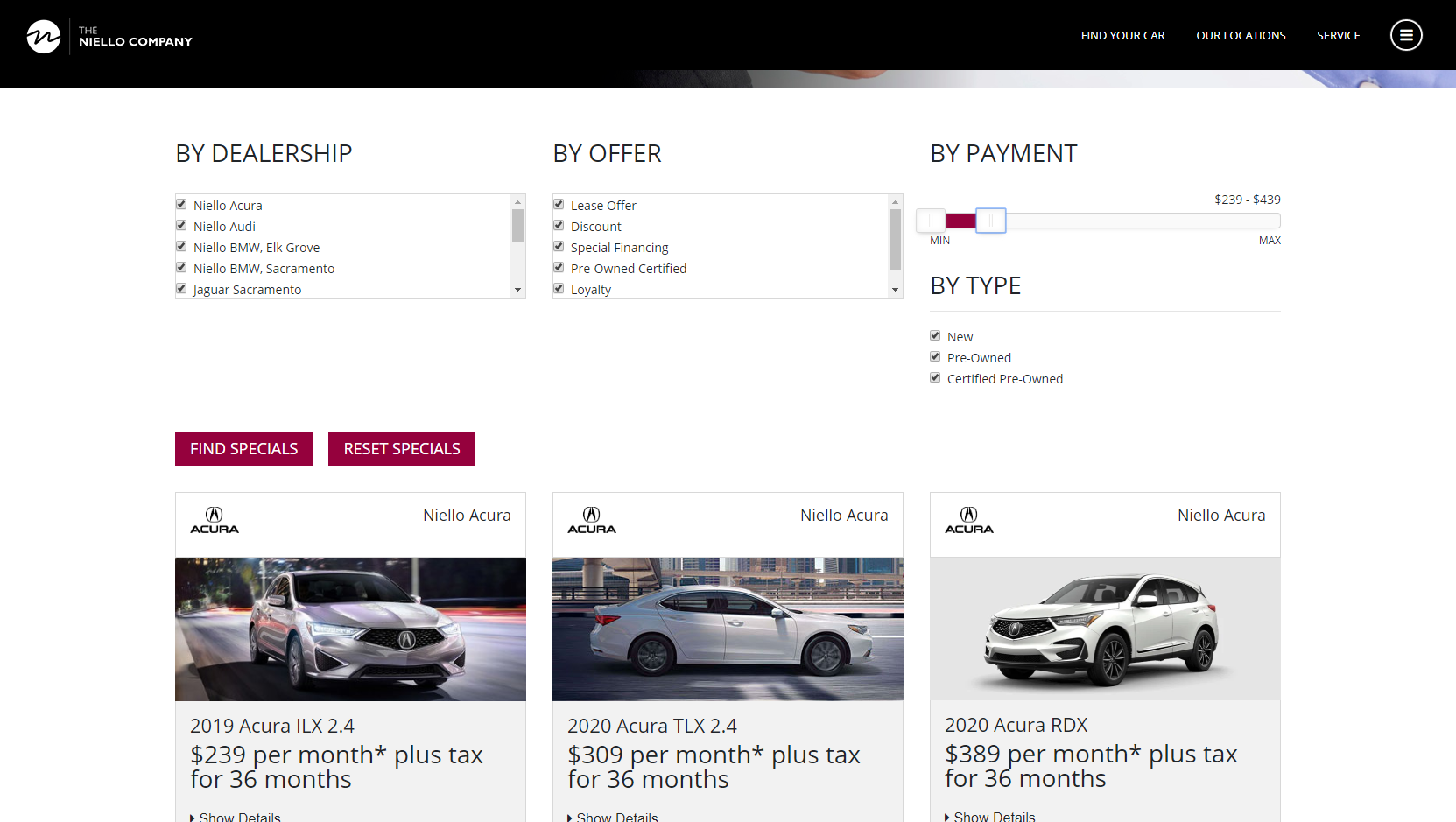The image size is (1456, 822).
Task: Click the offer list scrollbar thumb
Action: coord(895,239)
